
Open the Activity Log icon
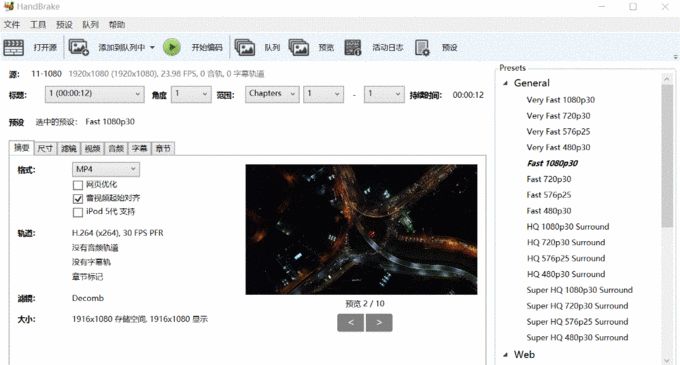click(x=353, y=47)
